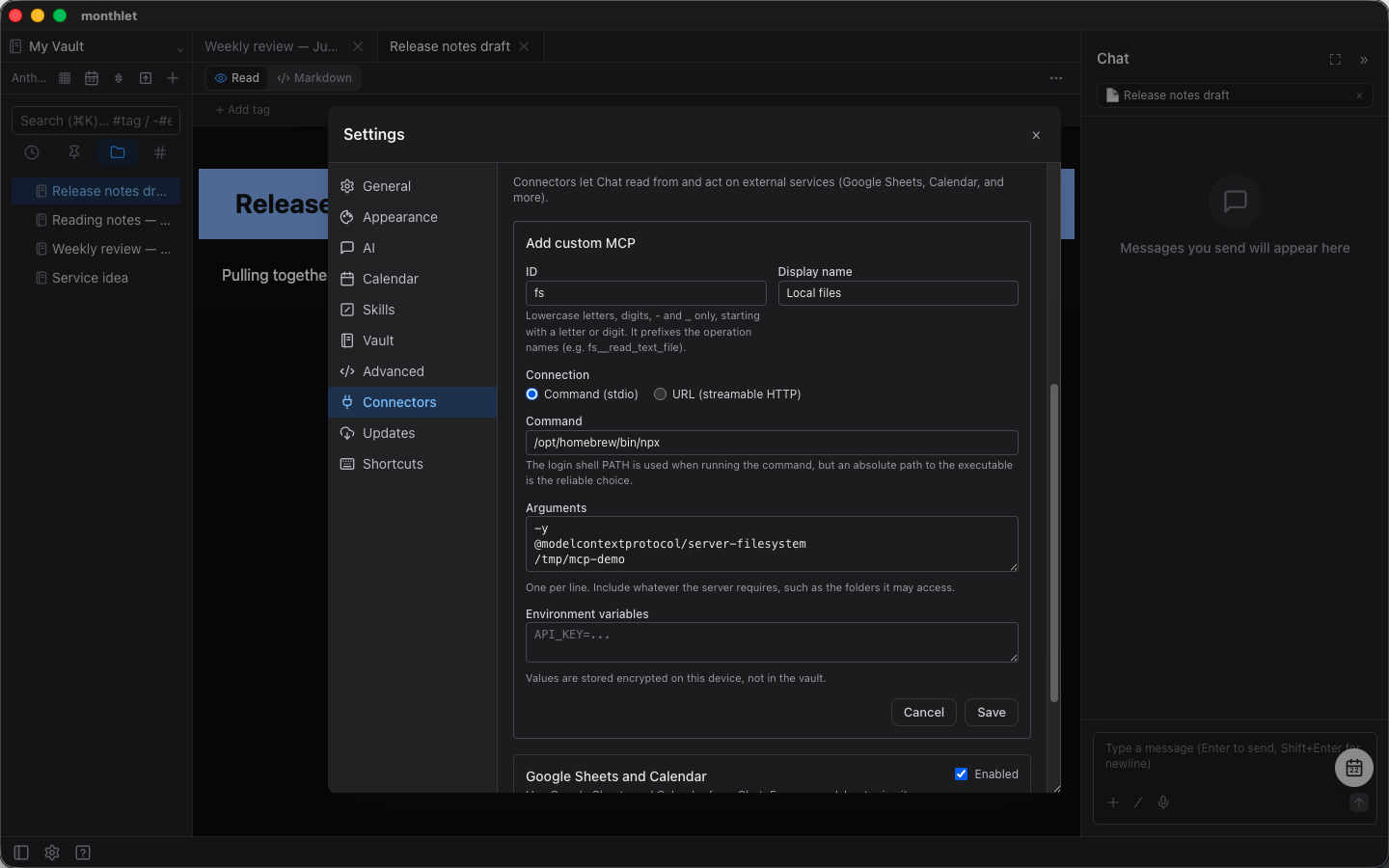Open help question mark icon

coord(83,853)
